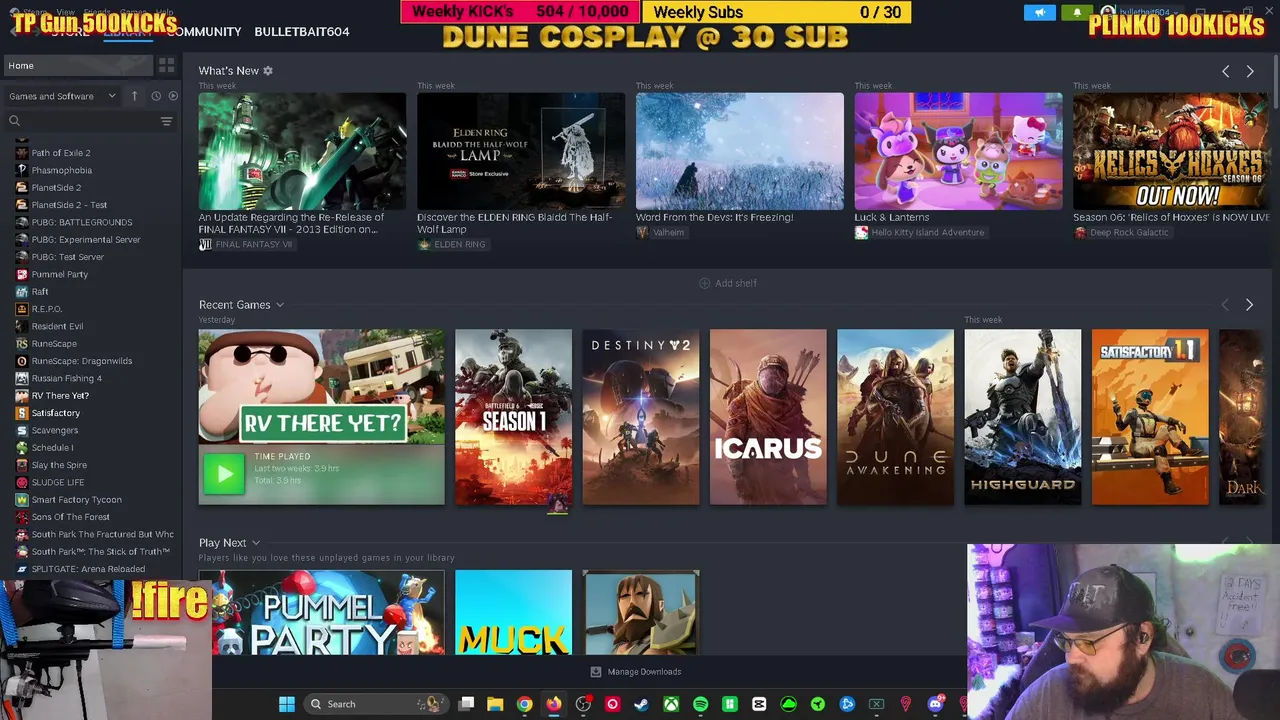The width and height of the screenshot is (1280, 720).
Task: Open Google Chrome from taskbar
Action: coord(524,704)
